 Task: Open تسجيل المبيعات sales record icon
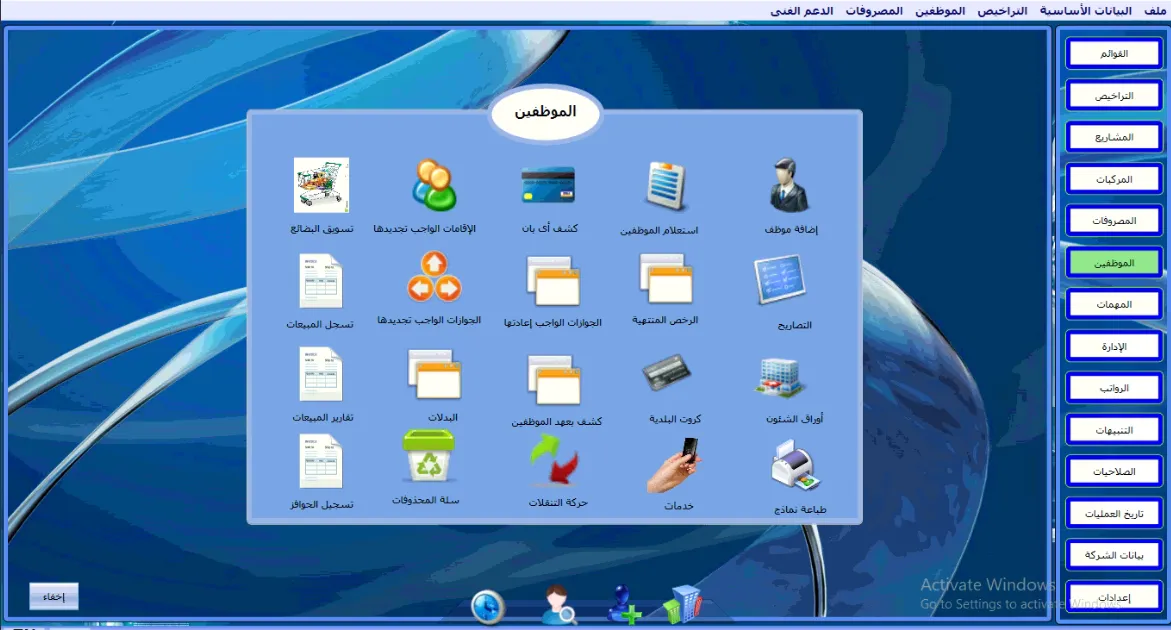(x=320, y=281)
